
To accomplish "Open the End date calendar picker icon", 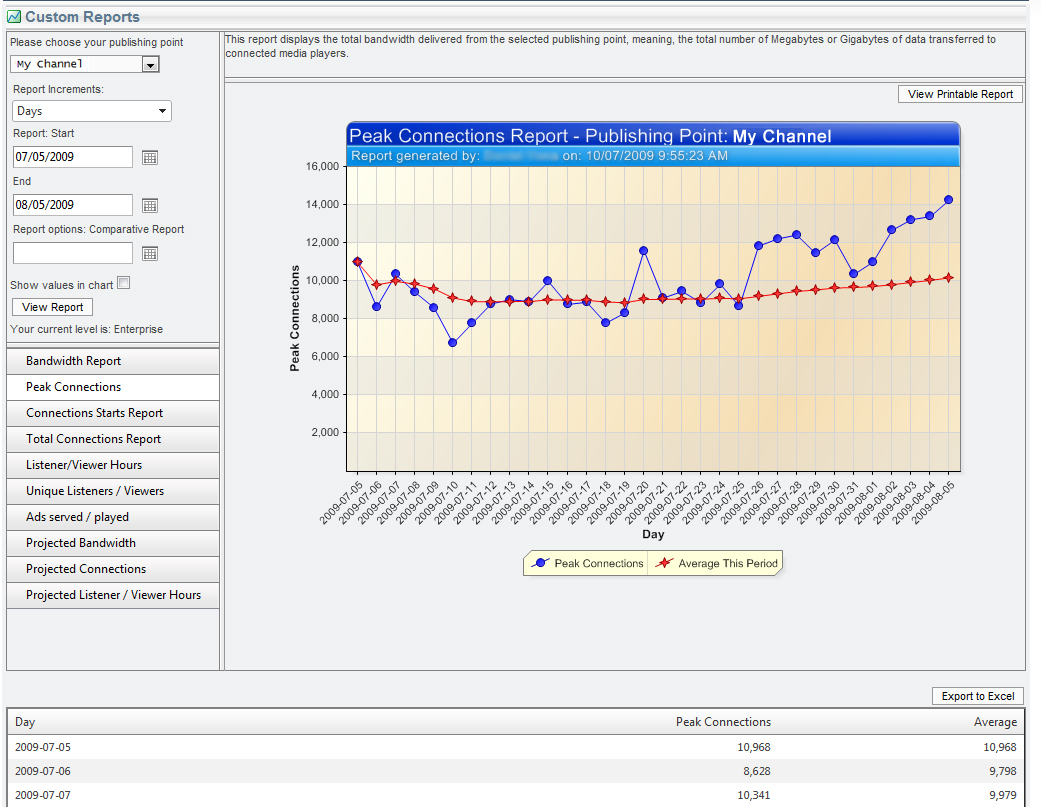I will point(150,205).
